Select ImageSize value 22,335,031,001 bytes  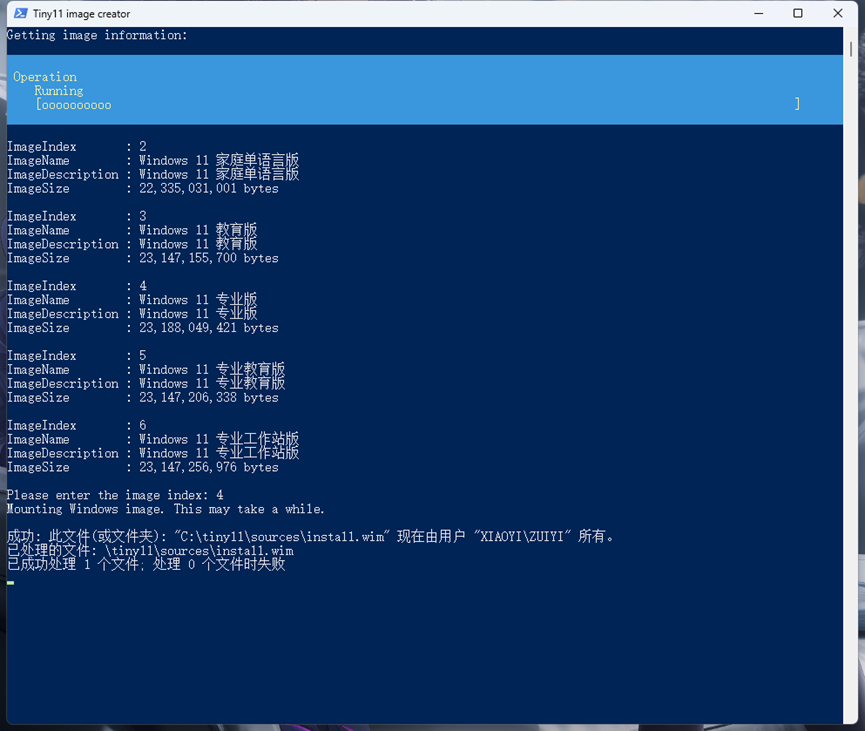click(x=209, y=189)
